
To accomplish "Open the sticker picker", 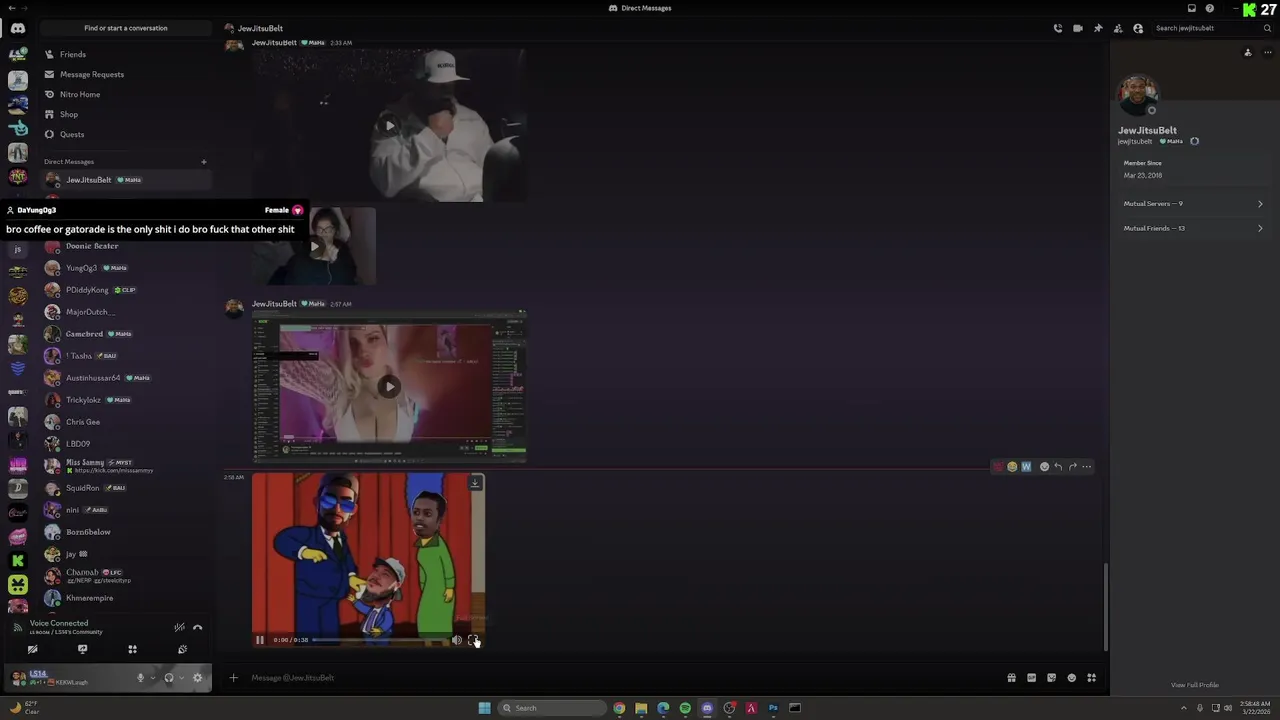I will pos(1051,678).
